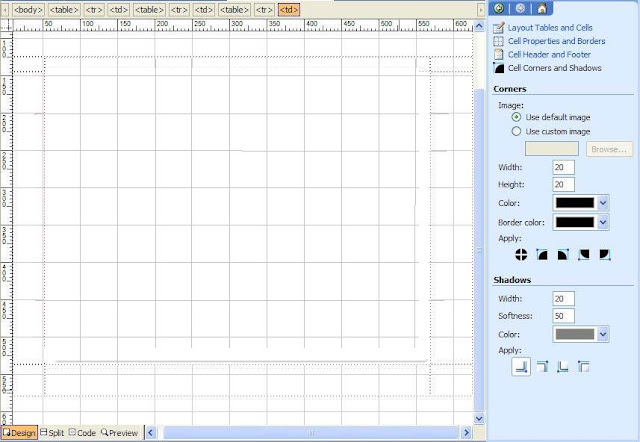Select the Use default image option
Screen dimensions: 640x442
point(516,117)
